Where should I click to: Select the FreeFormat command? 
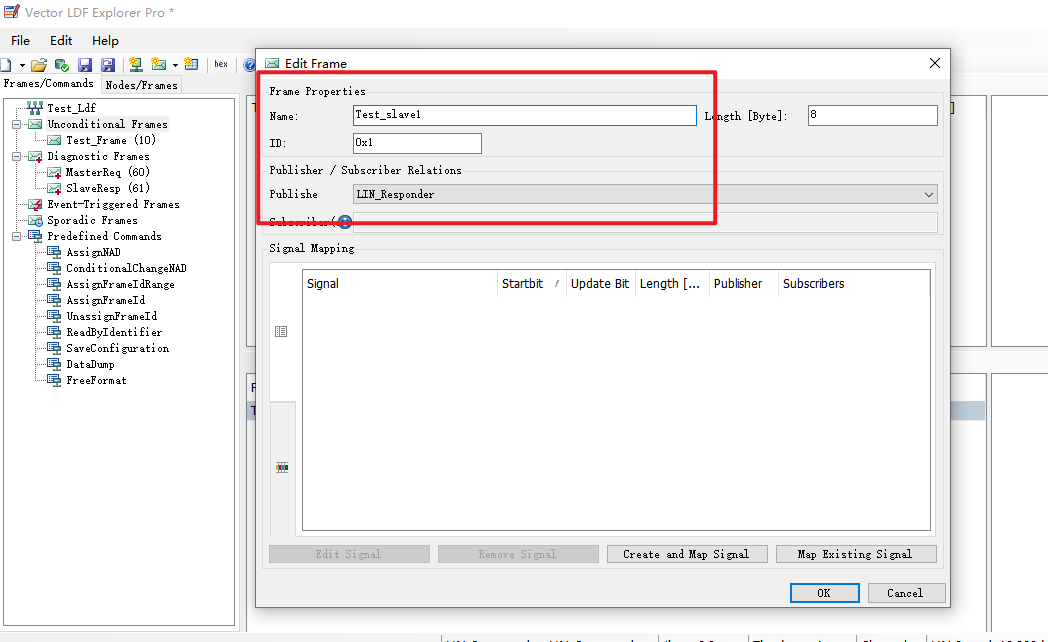click(96, 381)
